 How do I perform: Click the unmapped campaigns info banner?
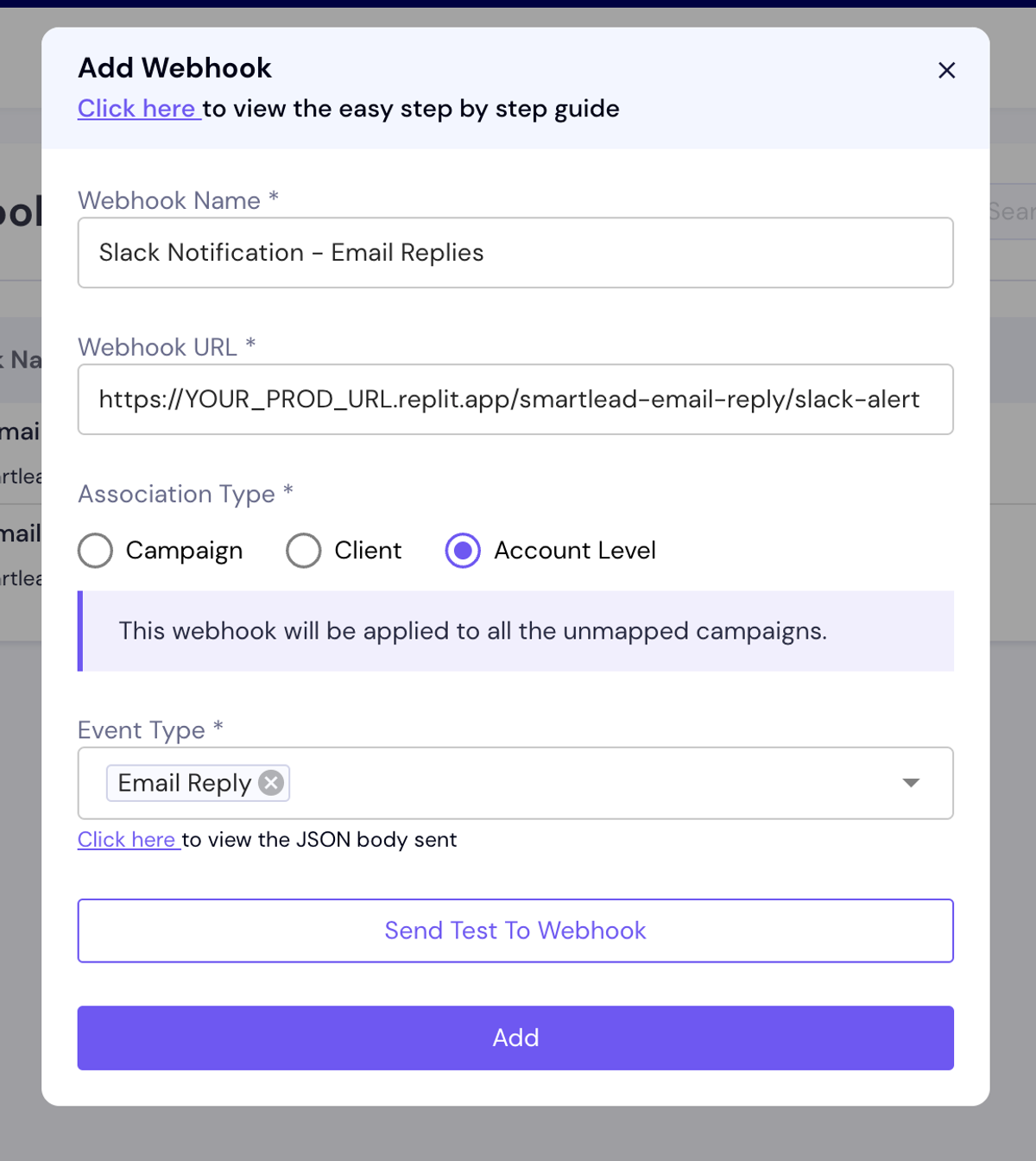515,631
